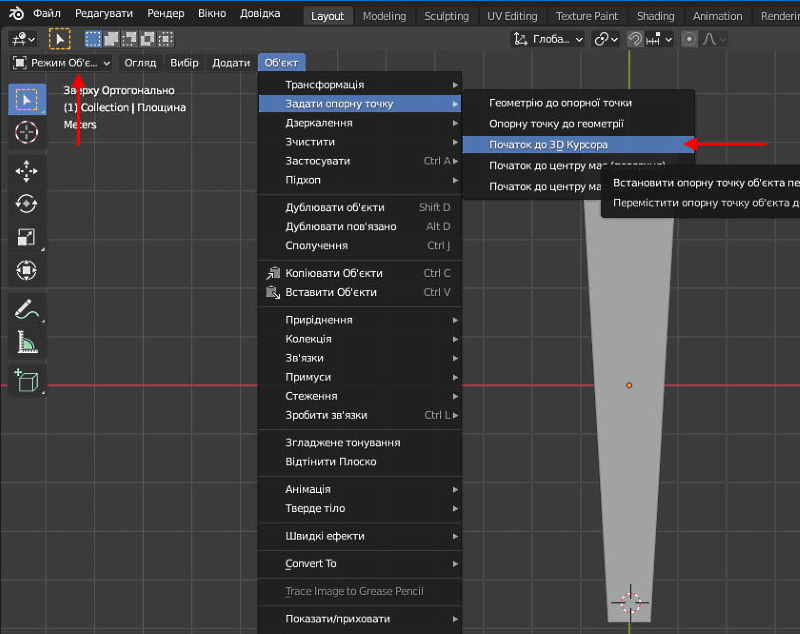Viewport: 800px width, 634px height.
Task: Select 'Геометрію до опорної точки'
Action: [578, 103]
